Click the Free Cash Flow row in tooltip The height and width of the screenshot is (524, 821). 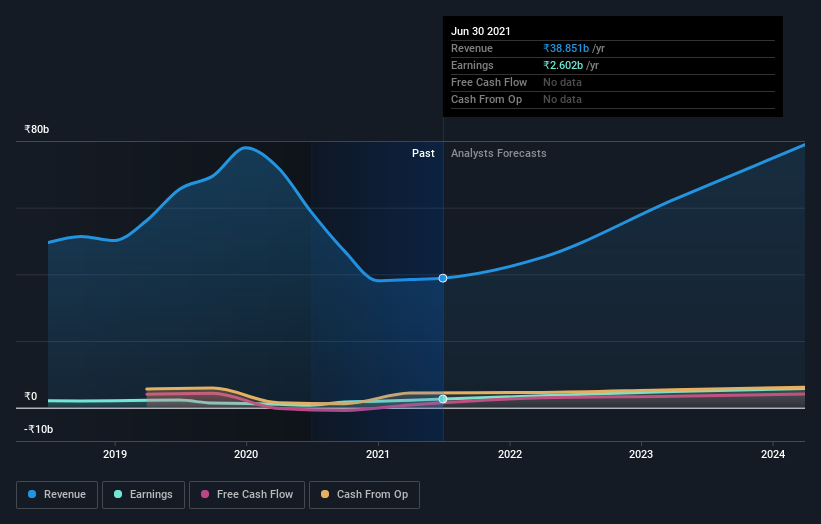click(613, 83)
